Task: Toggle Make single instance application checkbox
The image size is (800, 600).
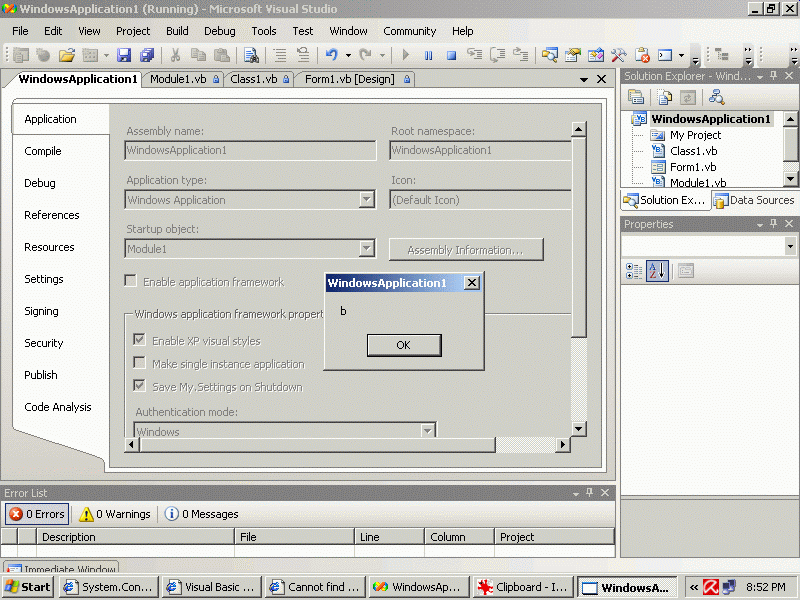Action: [x=140, y=363]
